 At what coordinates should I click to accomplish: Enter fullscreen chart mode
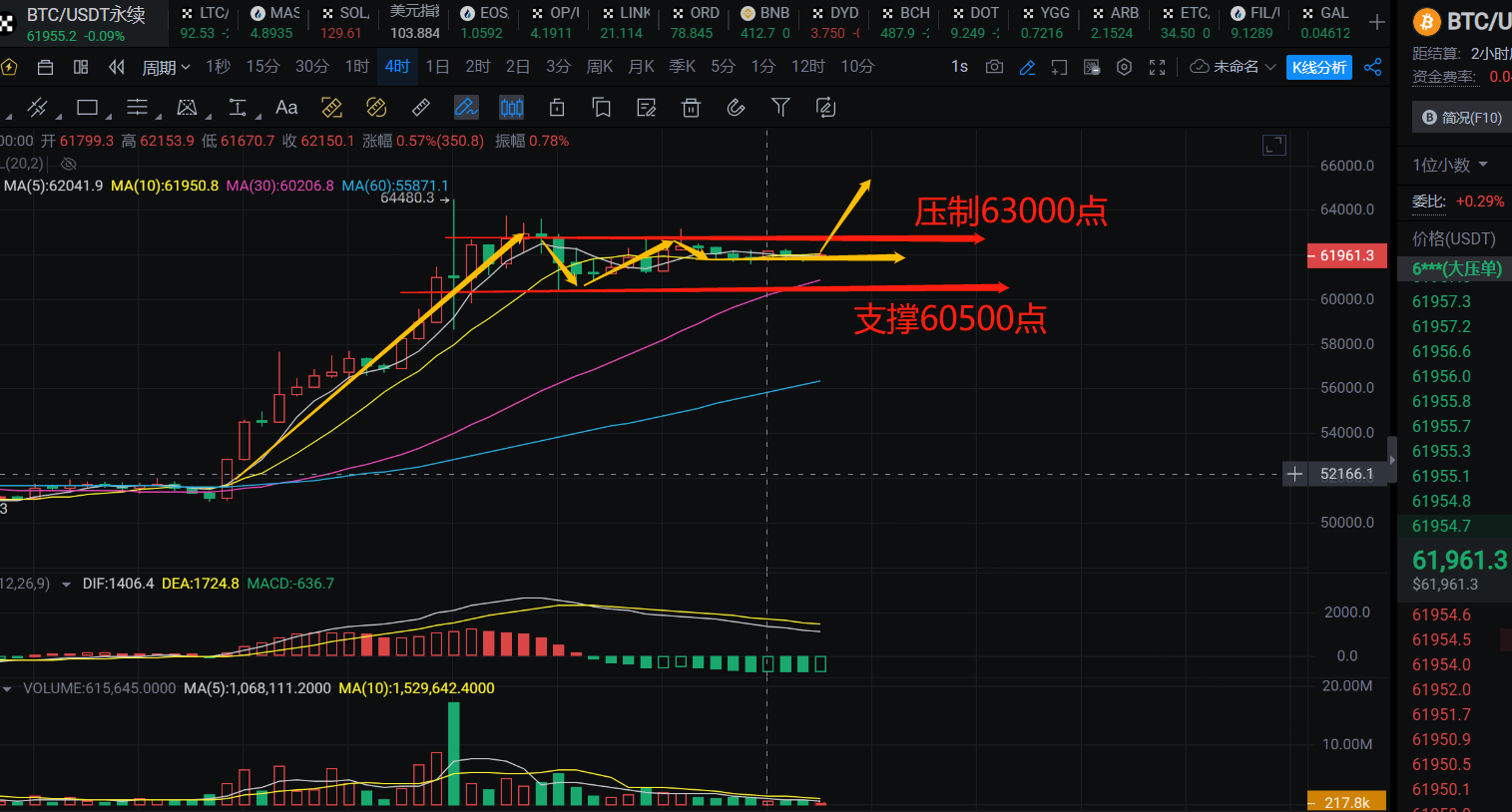click(1158, 67)
